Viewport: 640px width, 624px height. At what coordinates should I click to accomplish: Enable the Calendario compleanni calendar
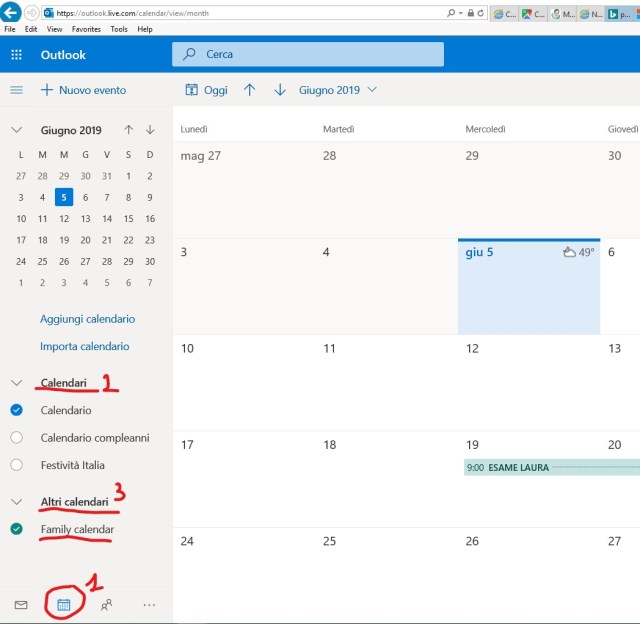(x=16, y=437)
